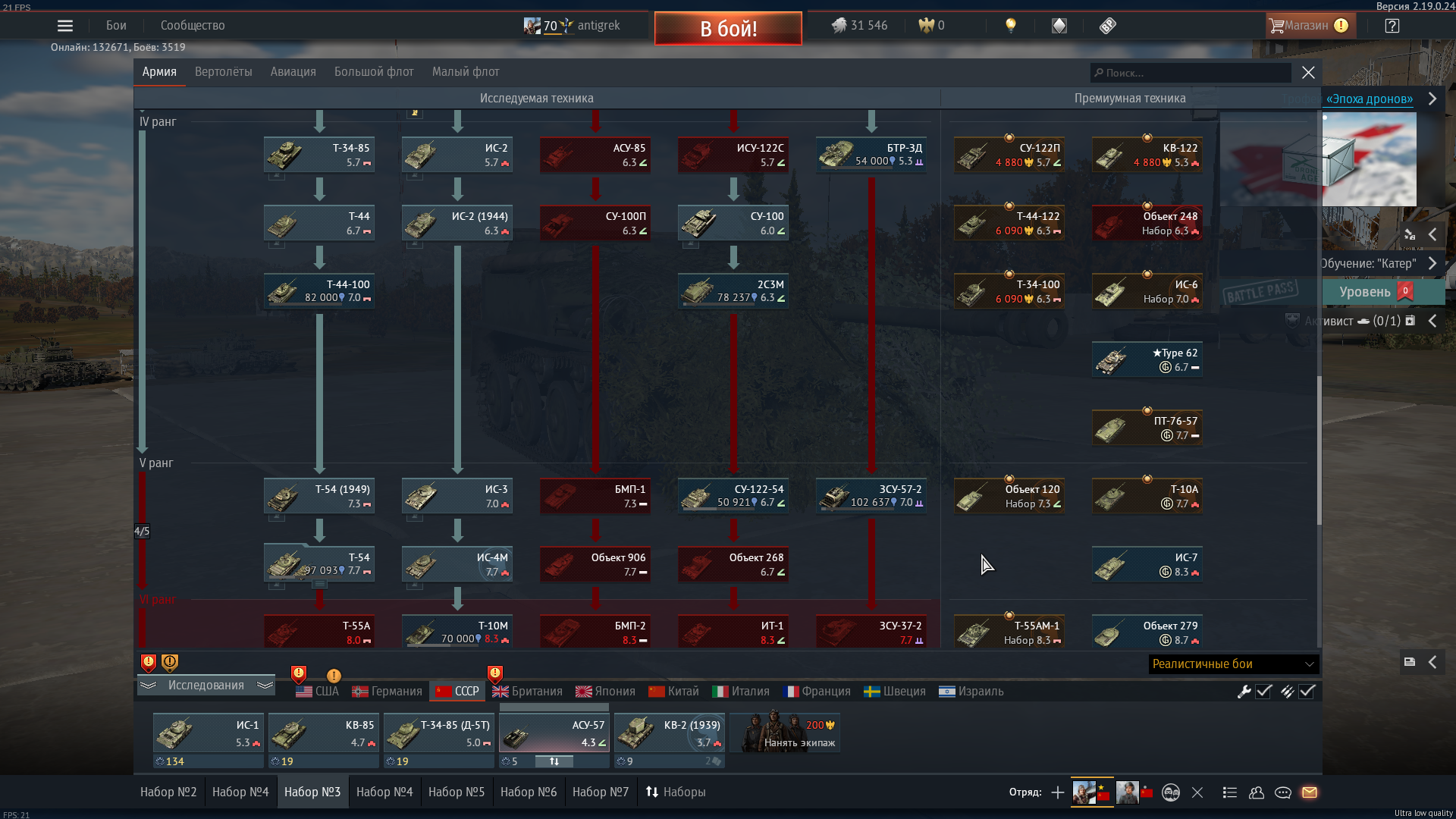Screen dimensions: 1456x819
Task: Leave squad with the X icon
Action: click(1197, 792)
